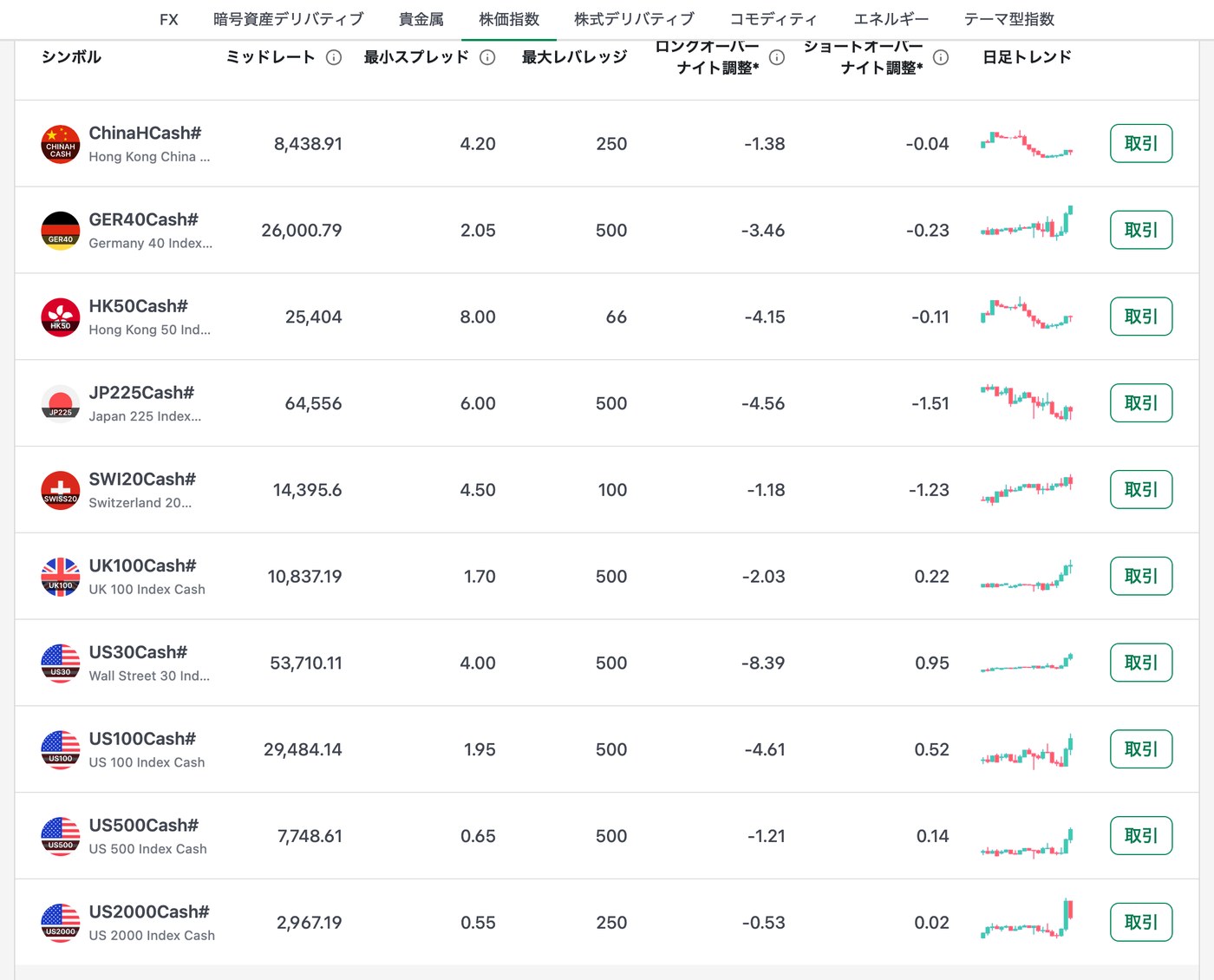View ChinaHCash daily trend chart
The image size is (1214, 980).
(1027, 144)
